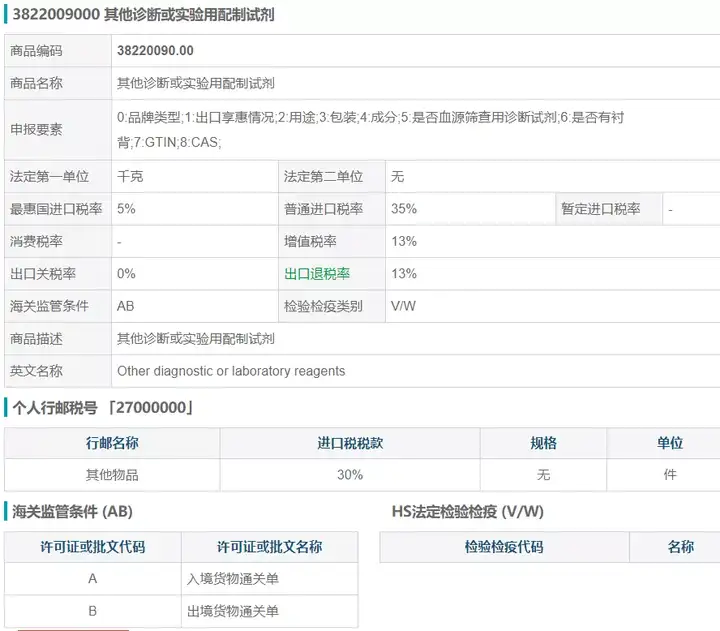The height and width of the screenshot is (631, 720).
Task: Click the 许可证或批文代码 column header
Action: 93,547
